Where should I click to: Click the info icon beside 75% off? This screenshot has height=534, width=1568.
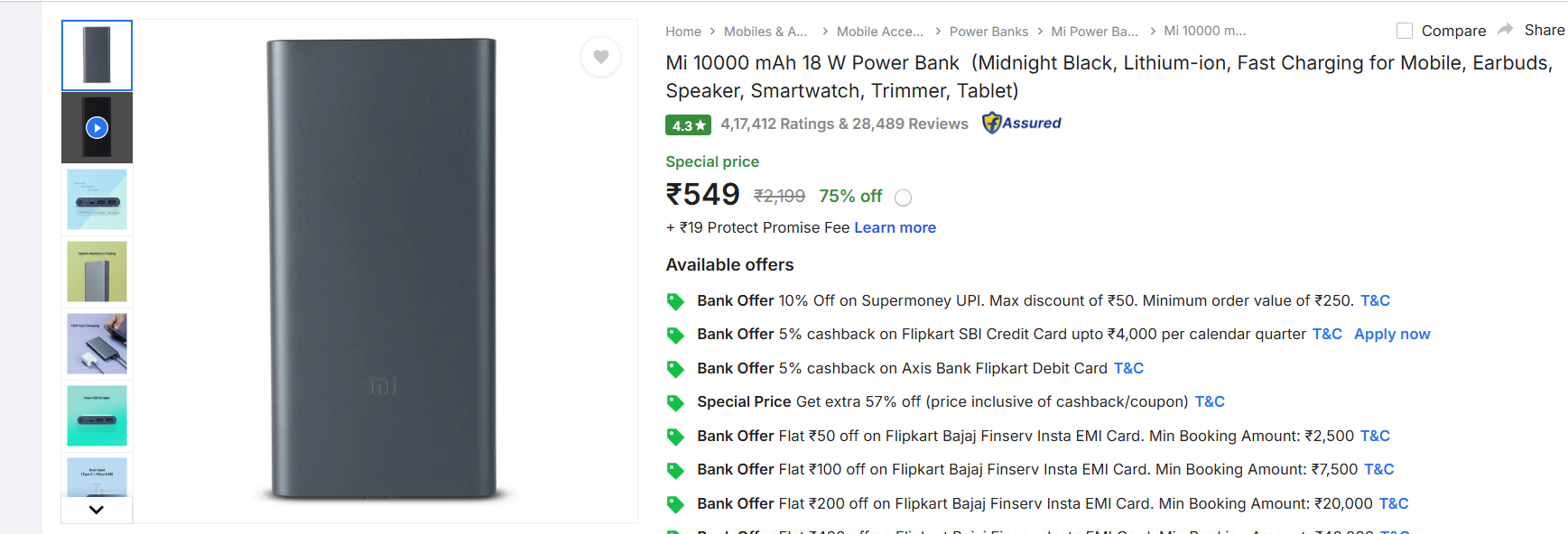tap(903, 198)
